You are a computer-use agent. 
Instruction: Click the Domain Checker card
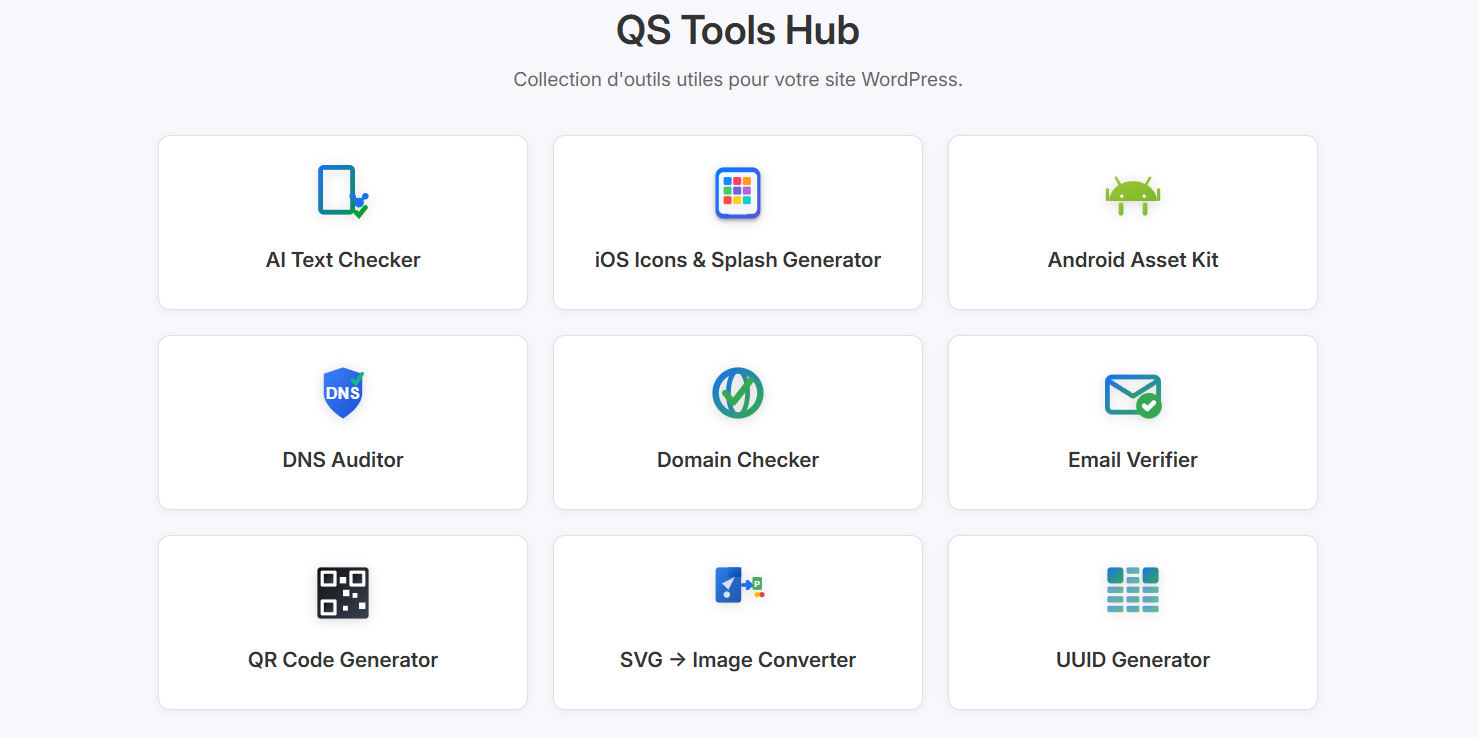click(737, 422)
